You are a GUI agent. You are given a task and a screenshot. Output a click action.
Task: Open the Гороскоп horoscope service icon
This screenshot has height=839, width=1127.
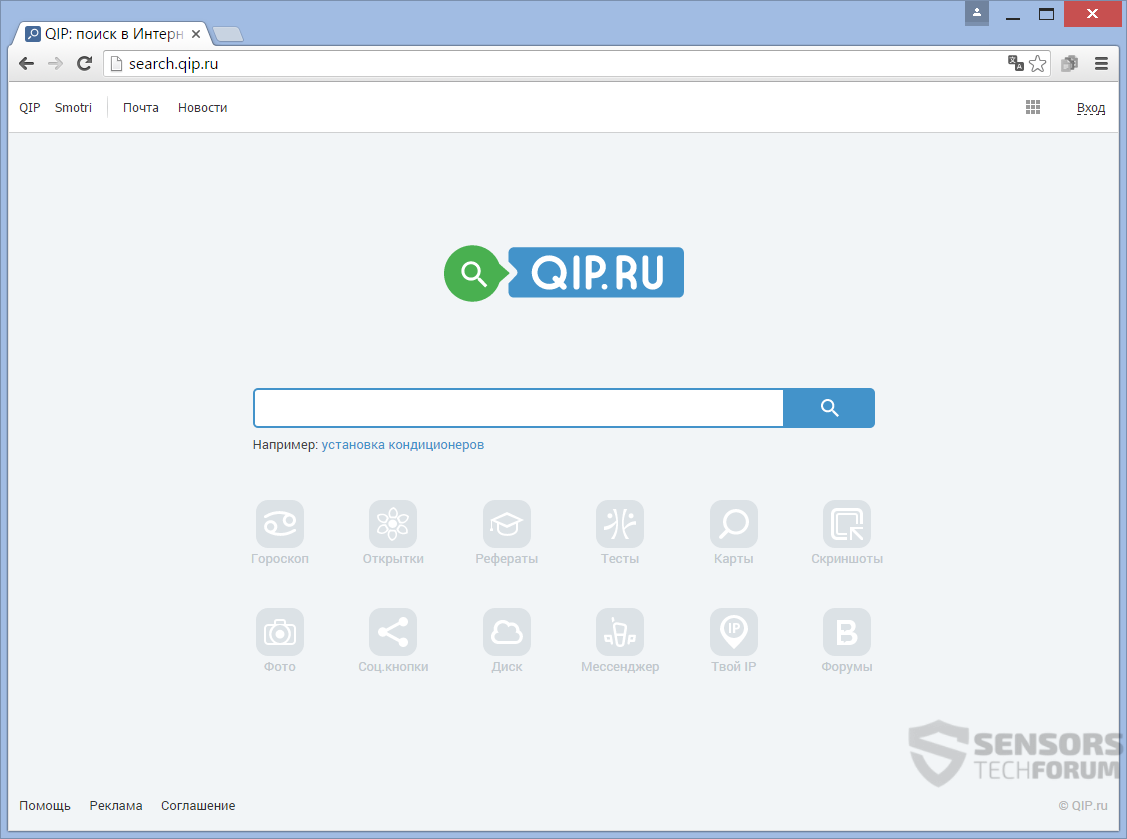coord(280,523)
